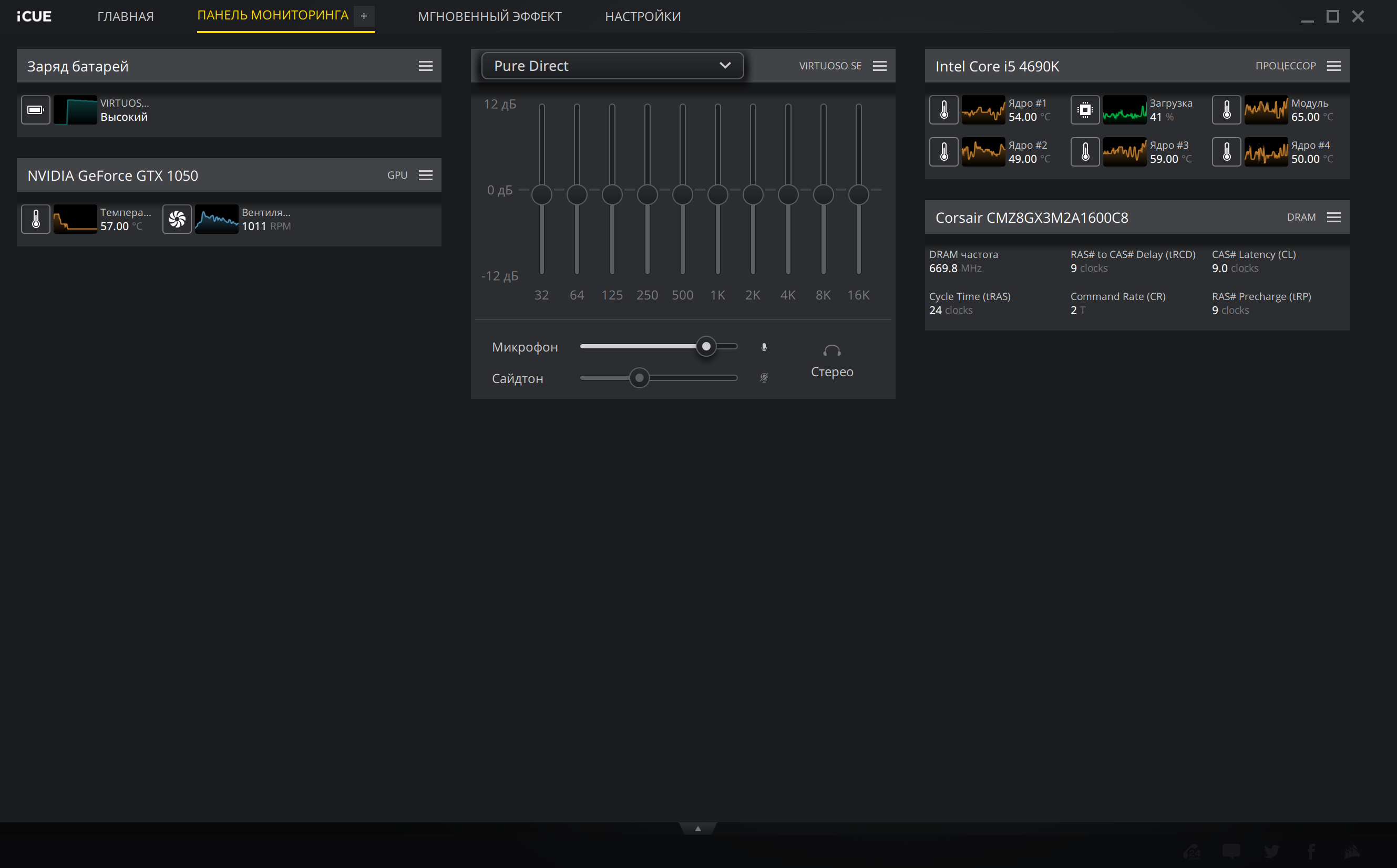Open the Заряд батарей widget menu
1397x868 pixels.
coord(426,66)
